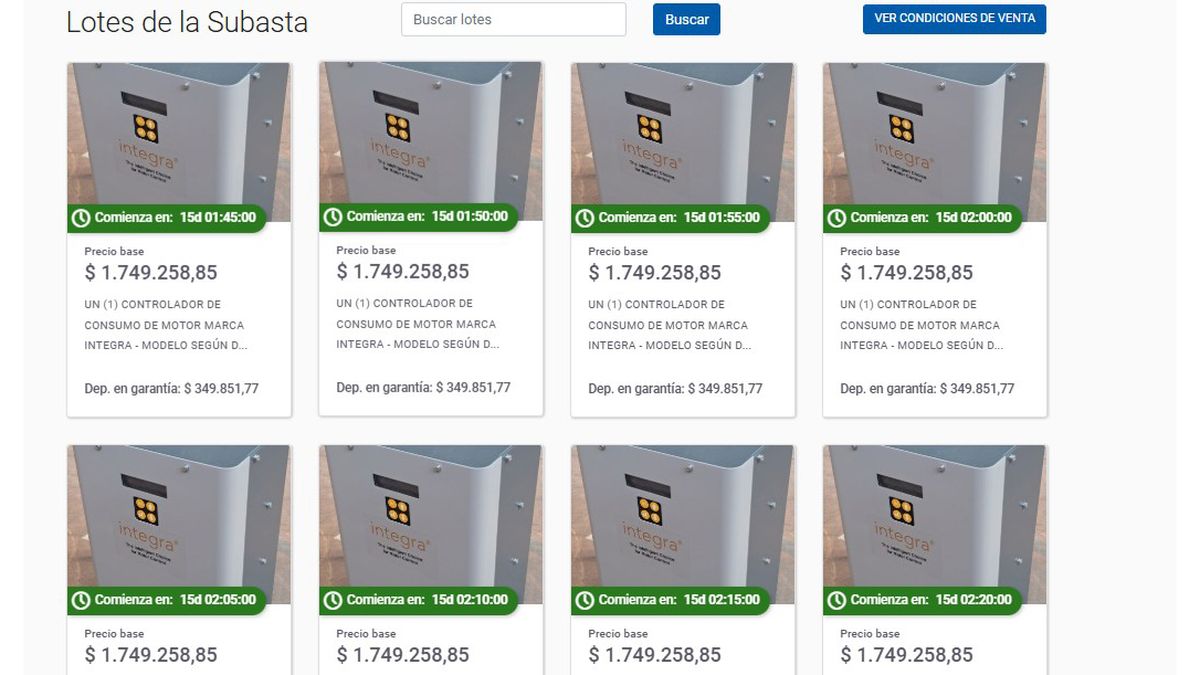1200x675 pixels.
Task: Click the clock icon on the 15d 02:05:00 lot
Action: pyautogui.click(x=81, y=600)
